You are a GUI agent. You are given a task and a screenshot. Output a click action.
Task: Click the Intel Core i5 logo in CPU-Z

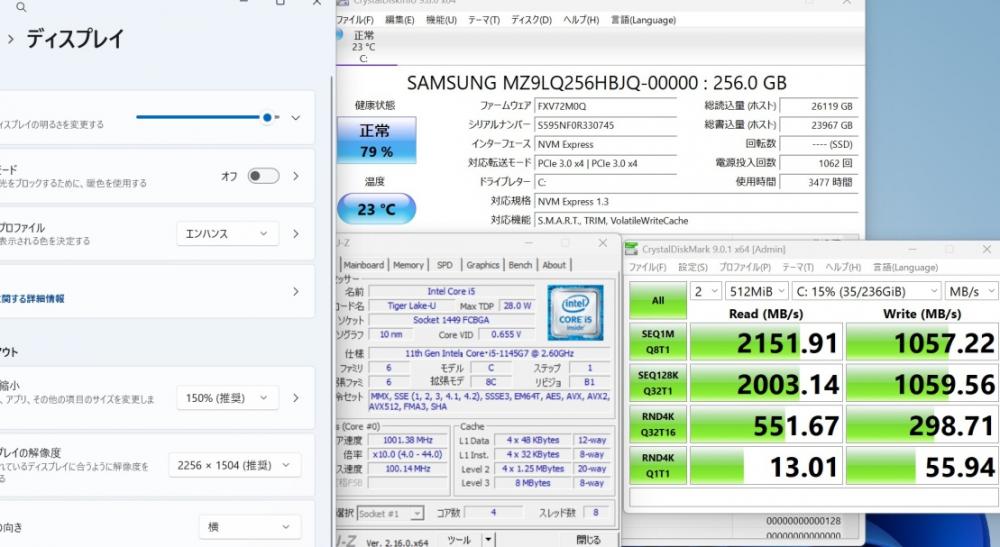coord(575,312)
